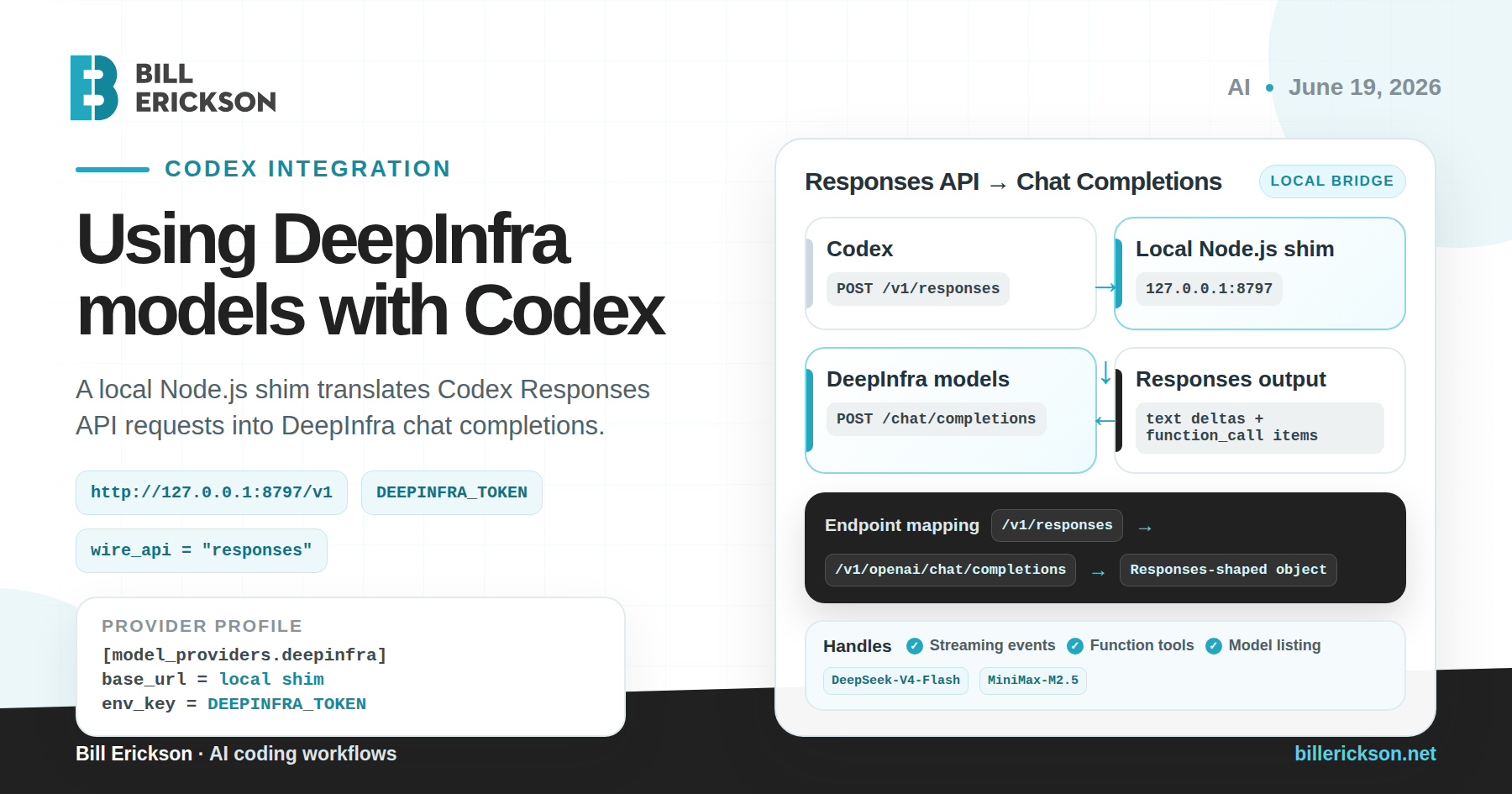The width and height of the screenshot is (1512, 794).
Task: Select the "POST /chat/completions" code chip
Action: (x=937, y=419)
